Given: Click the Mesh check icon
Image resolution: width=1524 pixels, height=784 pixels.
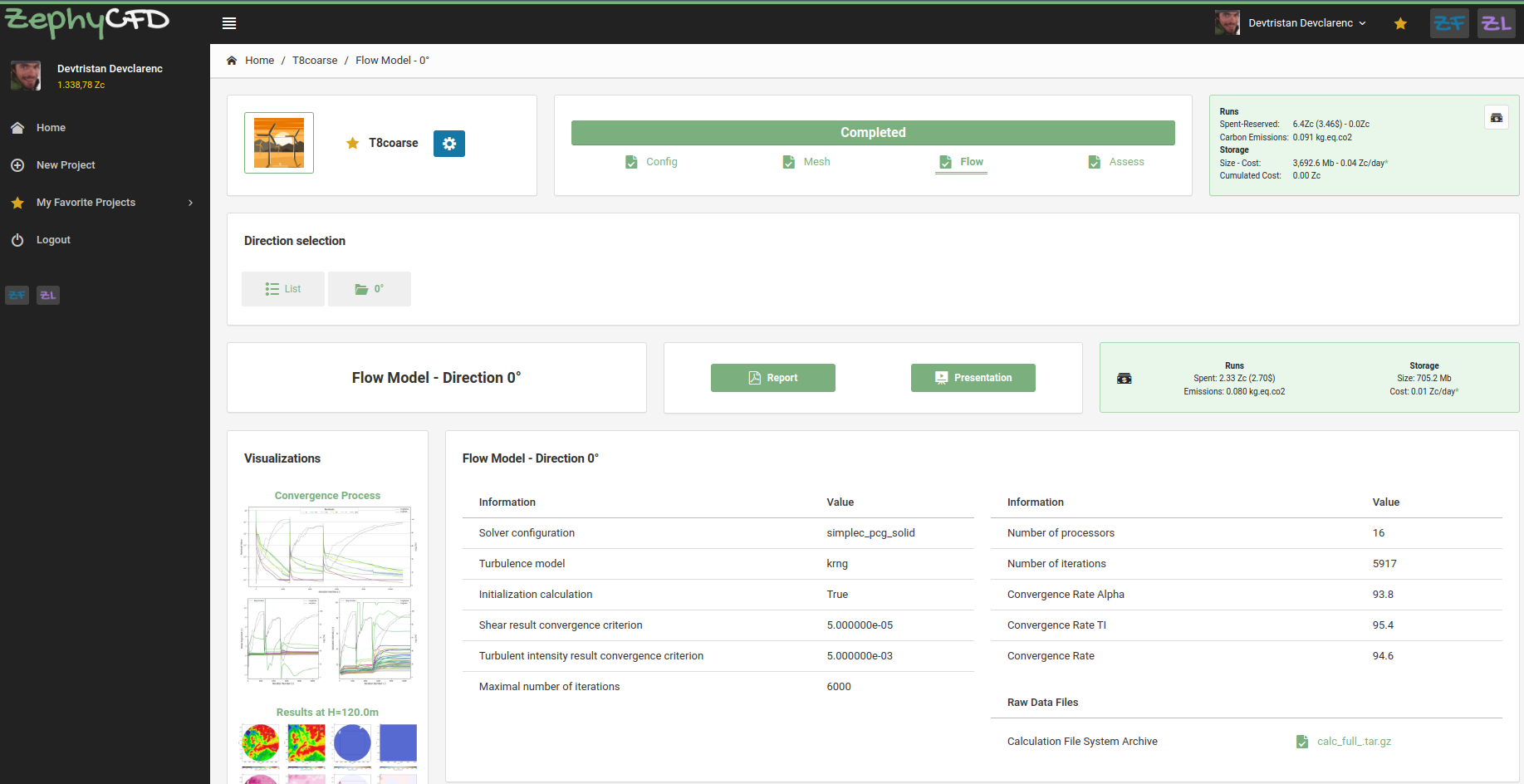Looking at the screenshot, I should (788, 162).
